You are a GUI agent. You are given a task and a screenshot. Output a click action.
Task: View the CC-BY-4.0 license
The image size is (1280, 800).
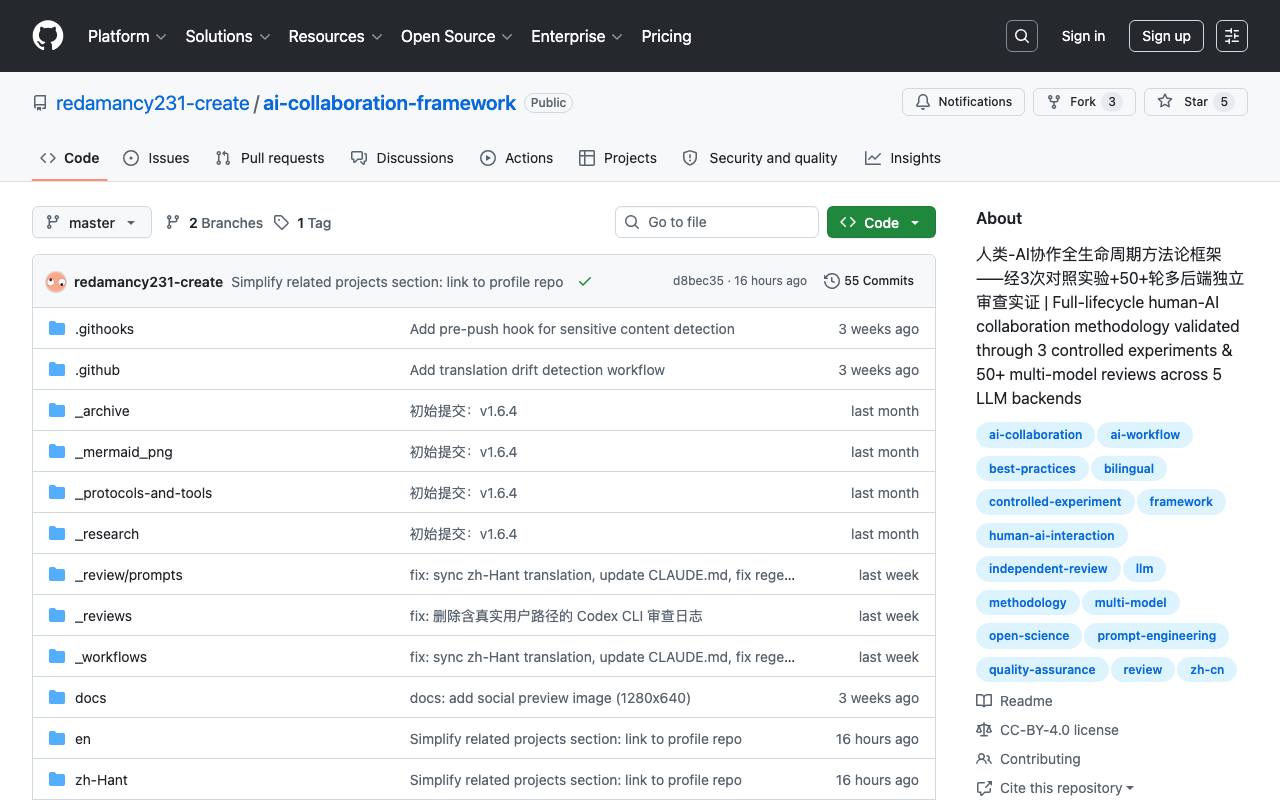point(1047,730)
